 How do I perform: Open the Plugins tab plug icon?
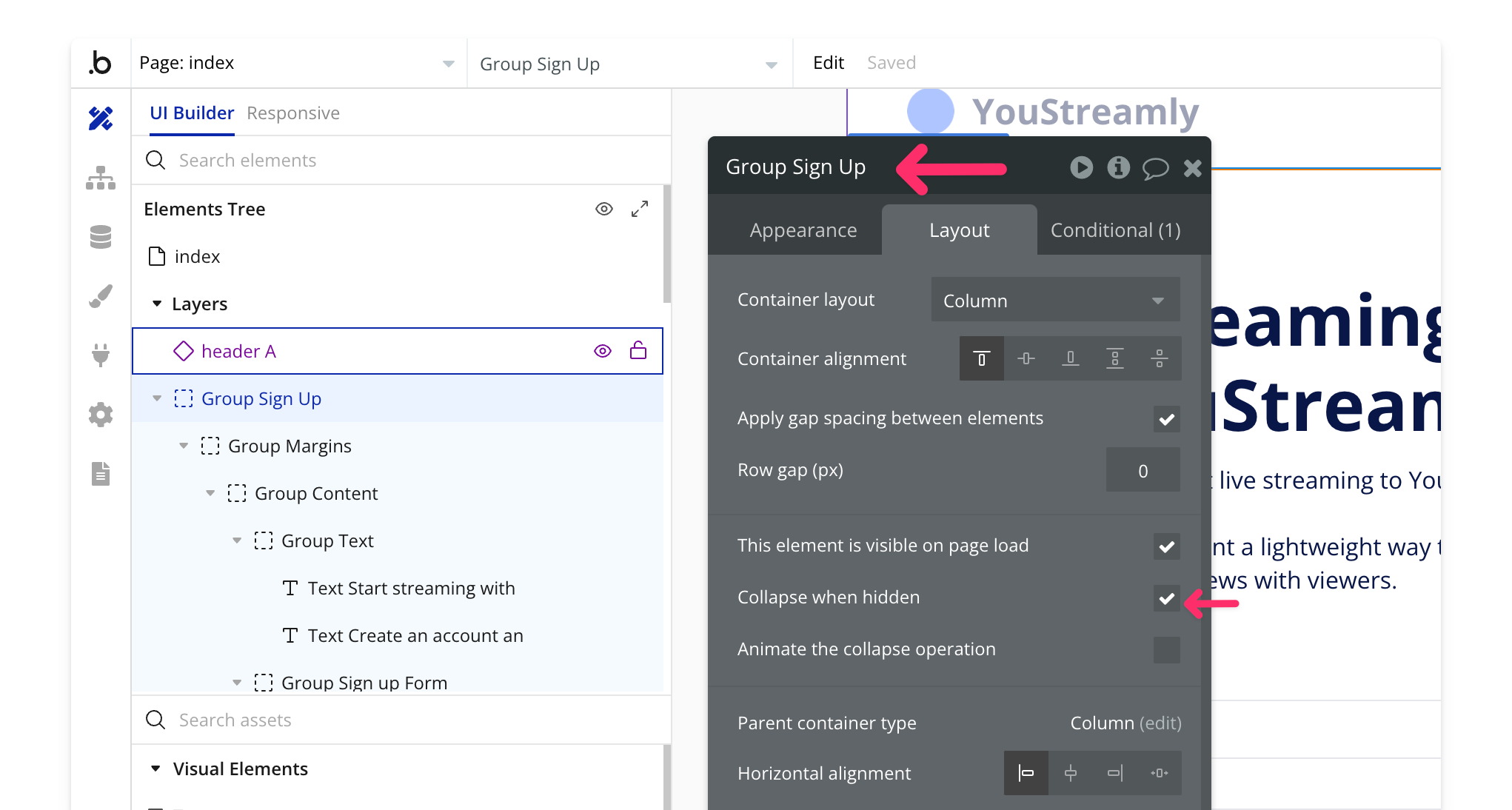click(x=101, y=355)
